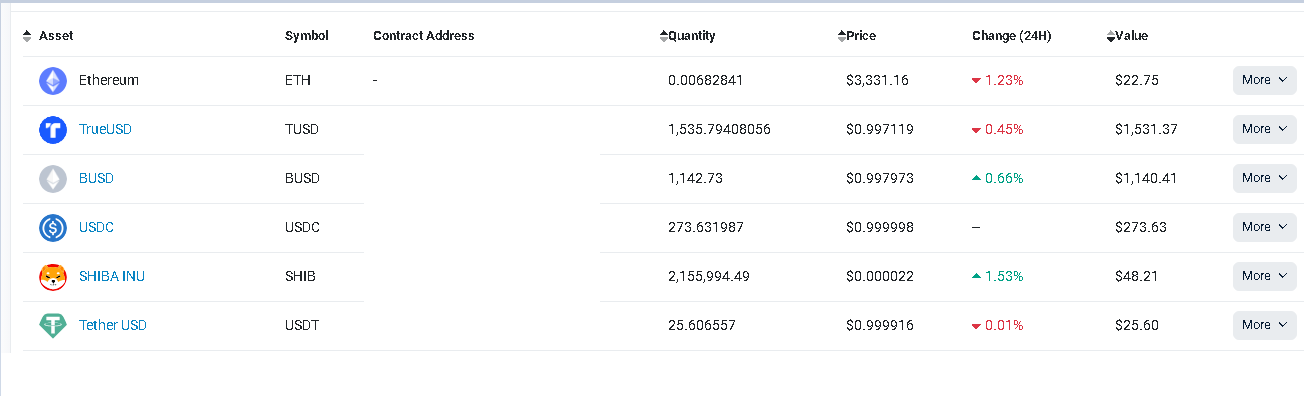Viewport: 1304px width, 396px height.
Task: Click the Change (24H) column header
Action: pos(1011,36)
